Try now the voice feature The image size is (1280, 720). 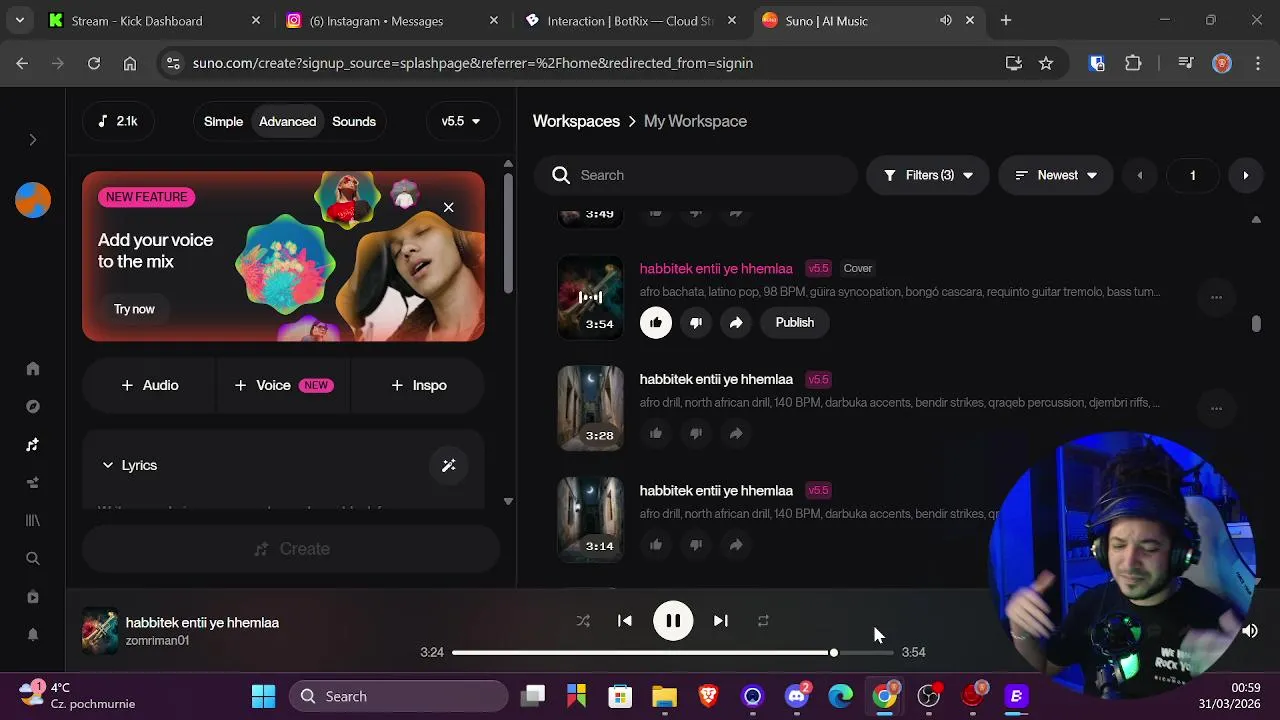pyautogui.click(x=134, y=309)
